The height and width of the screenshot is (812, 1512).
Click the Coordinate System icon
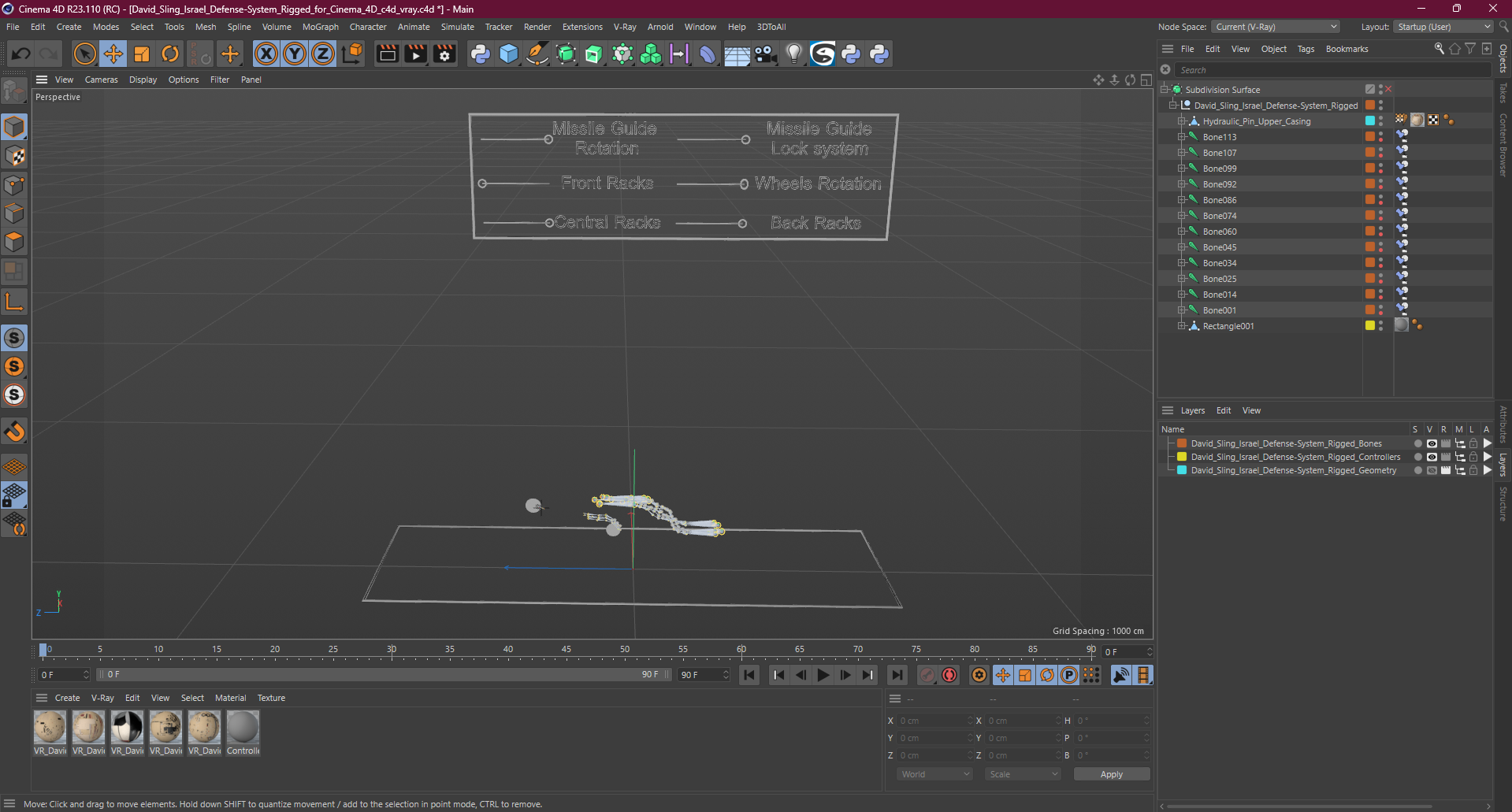[353, 54]
